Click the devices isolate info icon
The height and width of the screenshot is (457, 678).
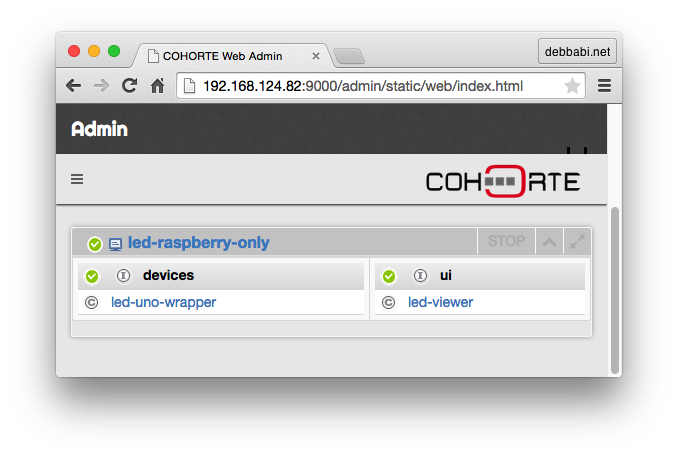pyautogui.click(x=123, y=275)
